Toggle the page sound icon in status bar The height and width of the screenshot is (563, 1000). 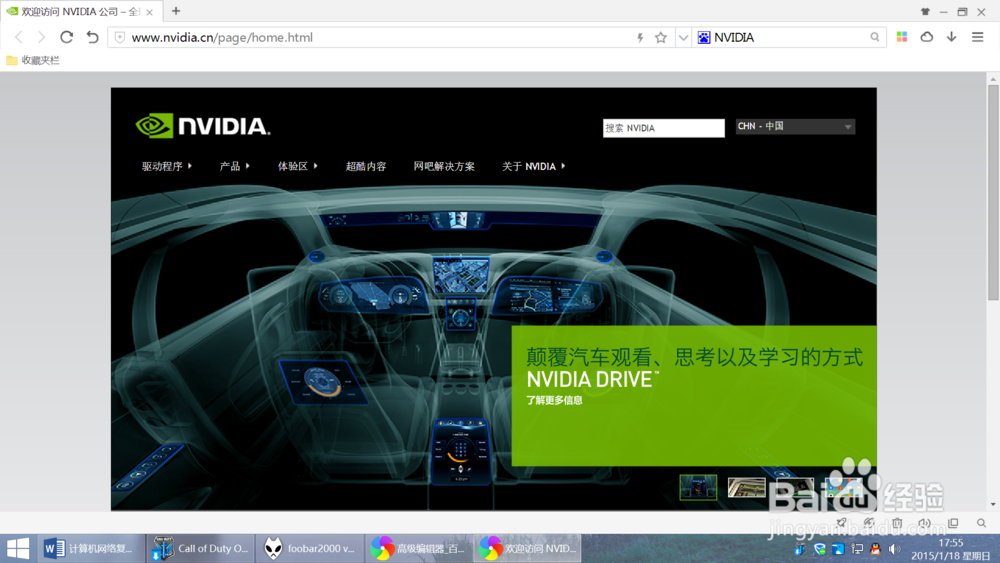(925, 523)
